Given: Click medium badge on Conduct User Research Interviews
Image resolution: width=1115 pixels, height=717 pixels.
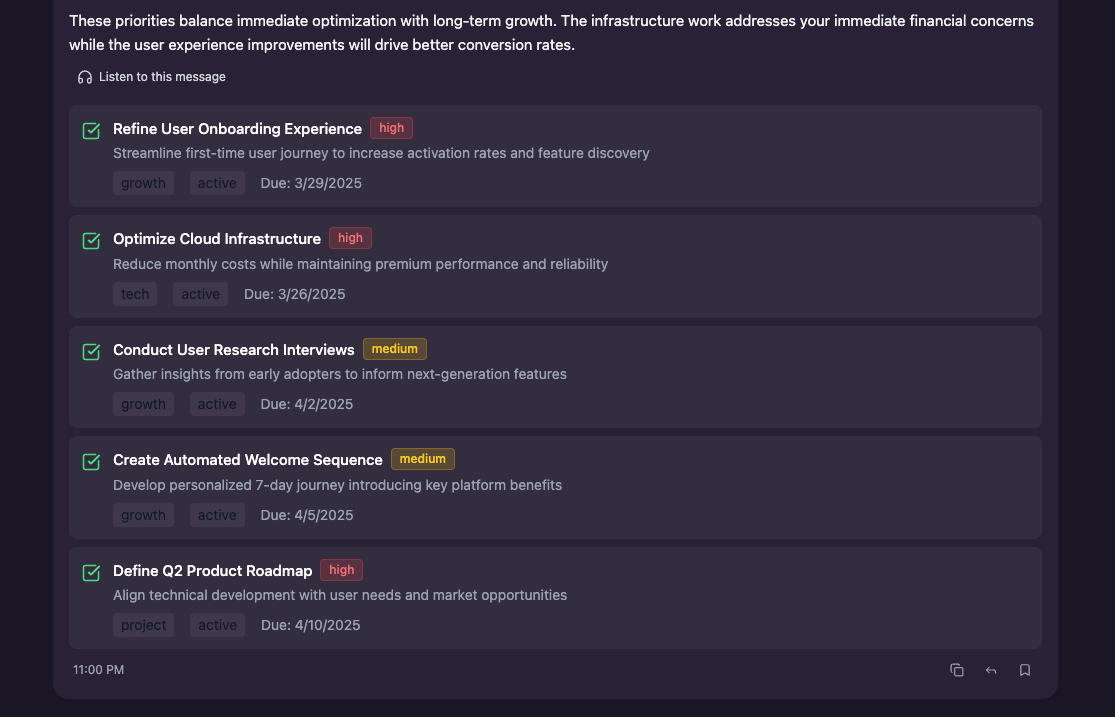Looking at the screenshot, I should click(394, 349).
